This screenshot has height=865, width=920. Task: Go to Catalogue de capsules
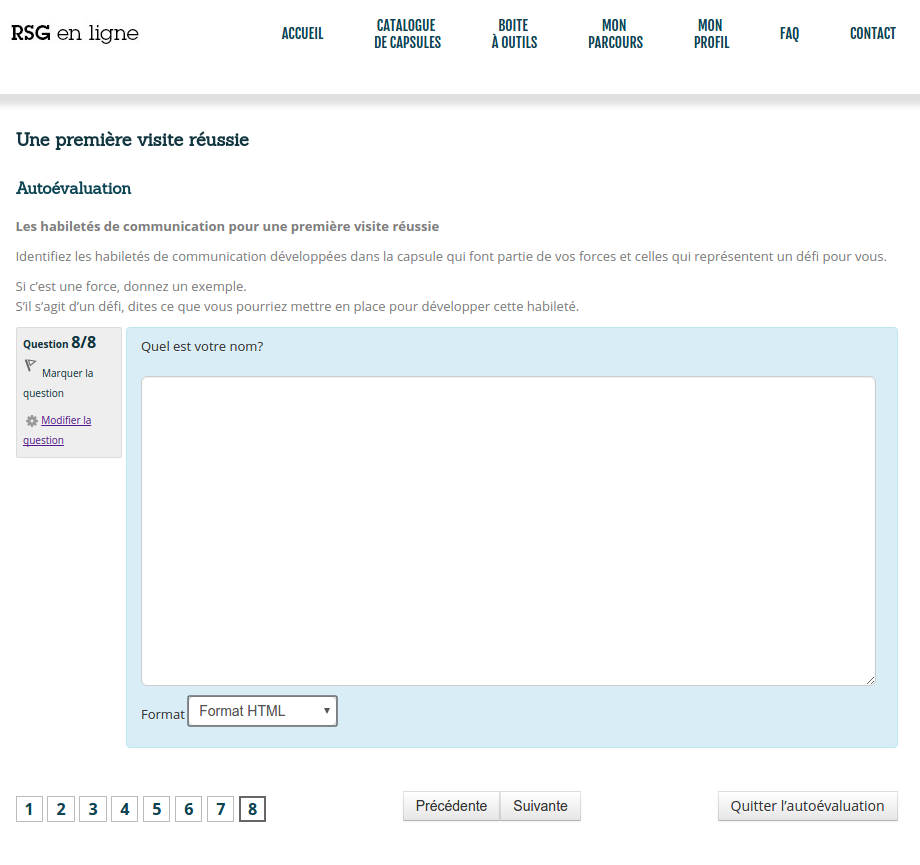click(x=407, y=33)
